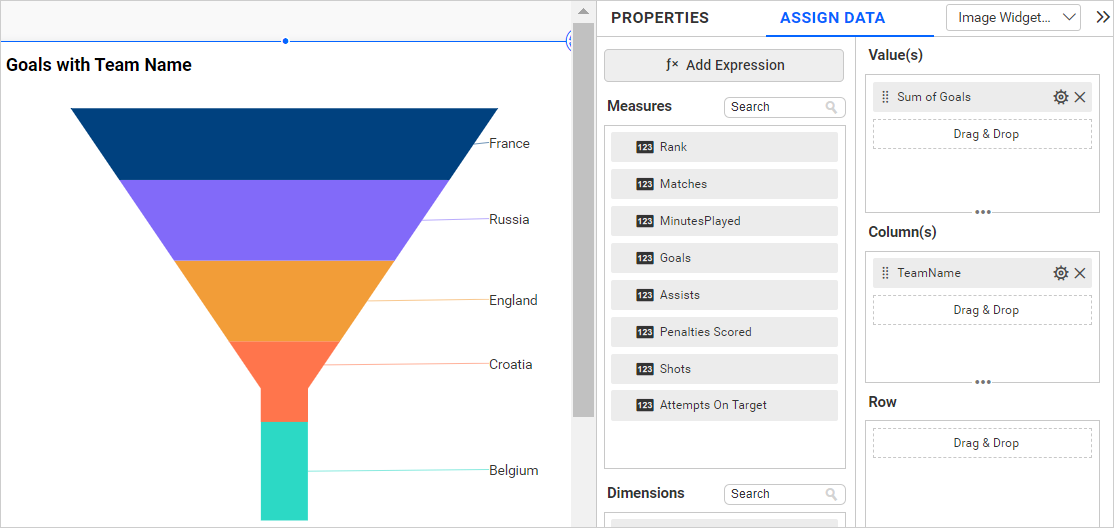Select the Penalties Scored measure
This screenshot has height=528, width=1114.
724,332
